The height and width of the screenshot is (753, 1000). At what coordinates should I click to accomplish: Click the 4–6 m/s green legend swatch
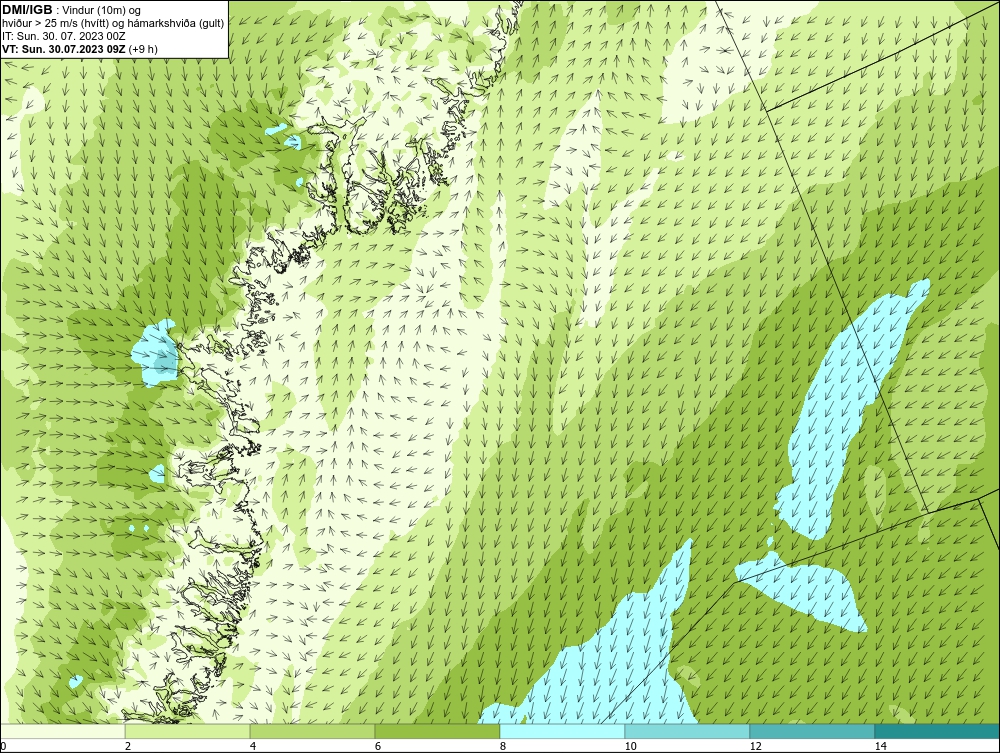[312, 731]
